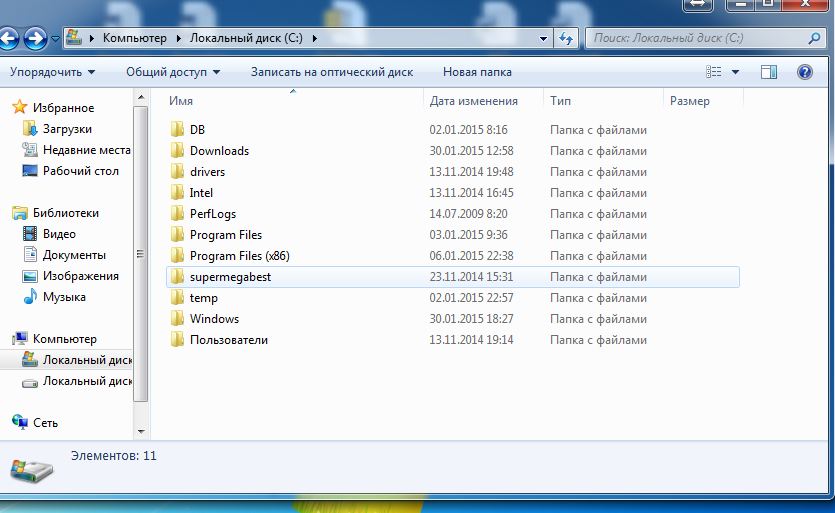
Task: Click the drive icon in the details pane
Action: (31, 470)
